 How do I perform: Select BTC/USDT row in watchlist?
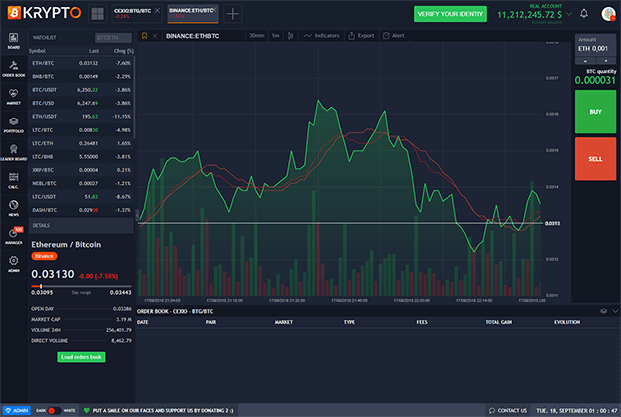click(x=81, y=90)
